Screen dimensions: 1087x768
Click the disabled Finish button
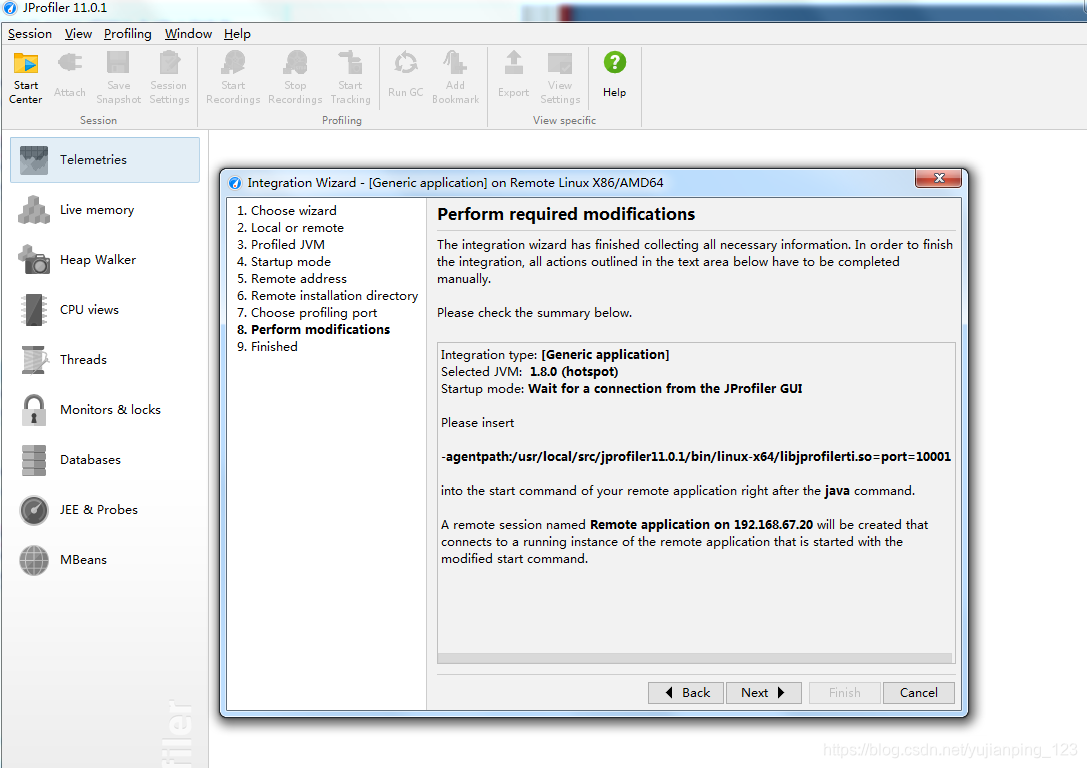point(844,692)
